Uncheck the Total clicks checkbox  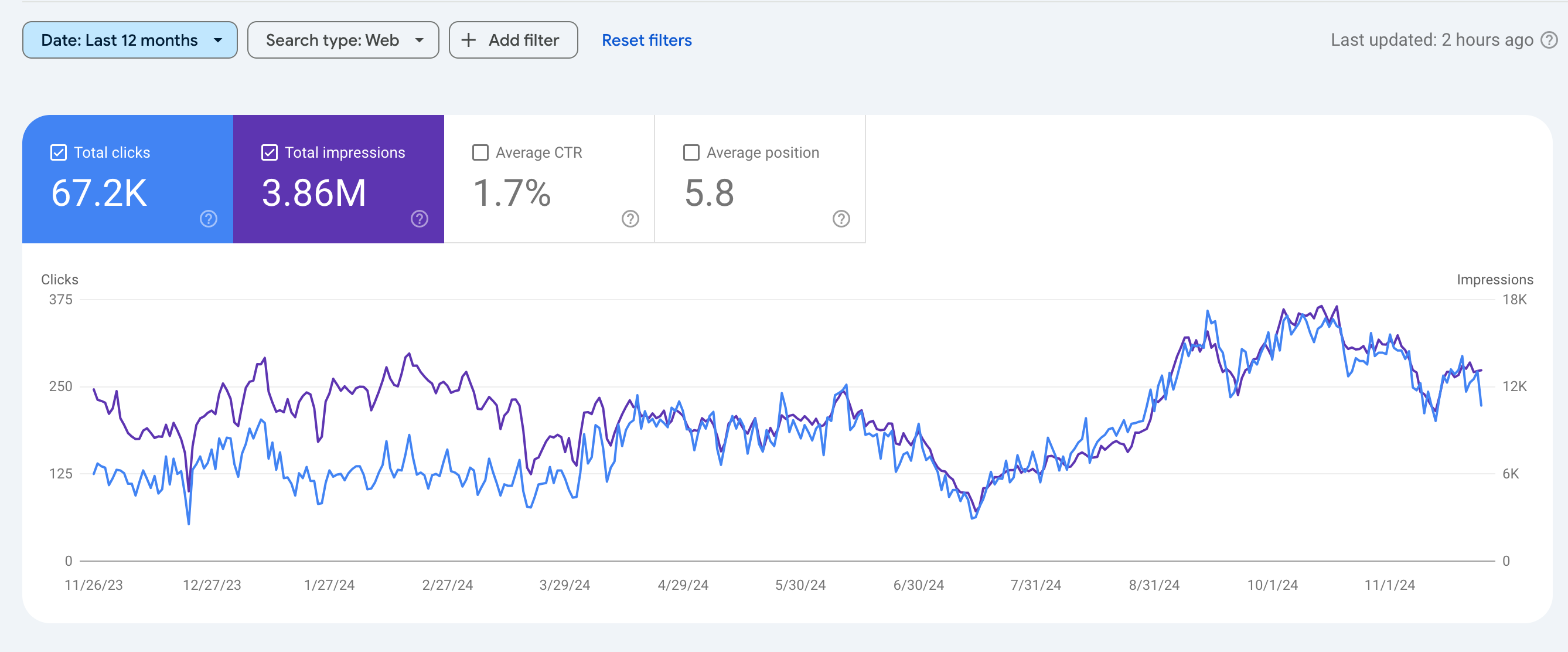coord(59,152)
